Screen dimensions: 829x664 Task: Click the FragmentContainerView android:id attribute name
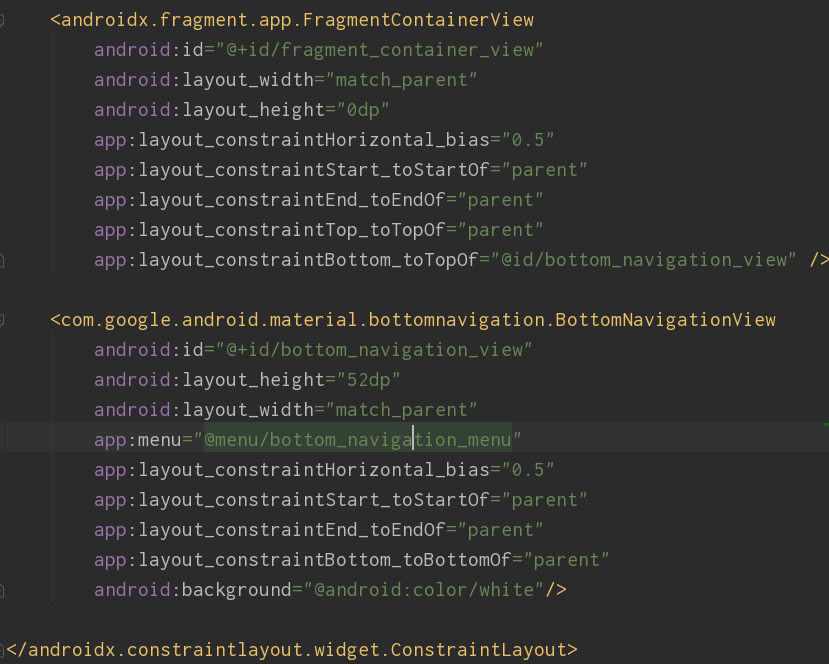coord(149,50)
